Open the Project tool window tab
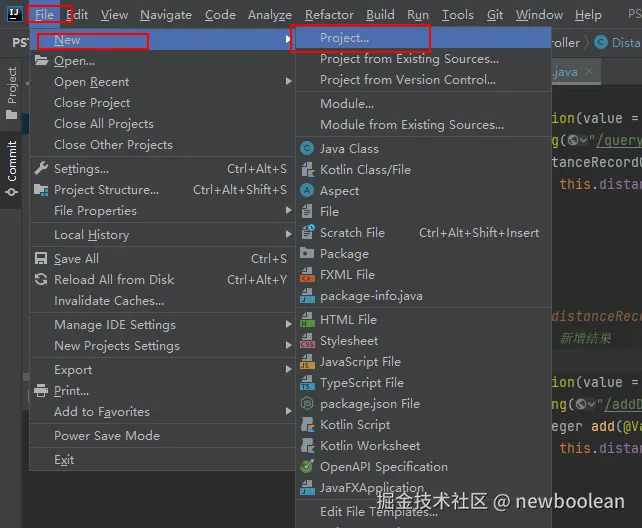Screen dimensions: 642x528 coord(12,93)
